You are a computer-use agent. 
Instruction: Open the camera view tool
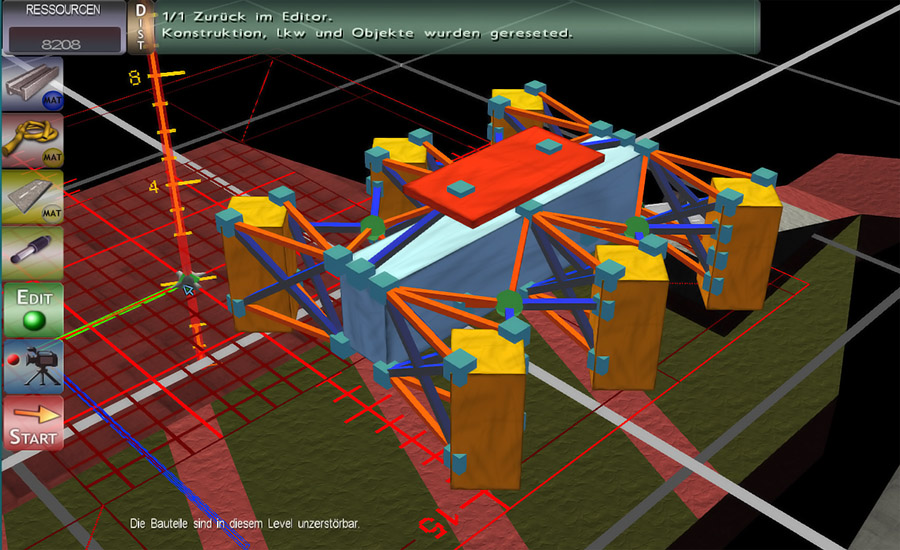point(33,366)
